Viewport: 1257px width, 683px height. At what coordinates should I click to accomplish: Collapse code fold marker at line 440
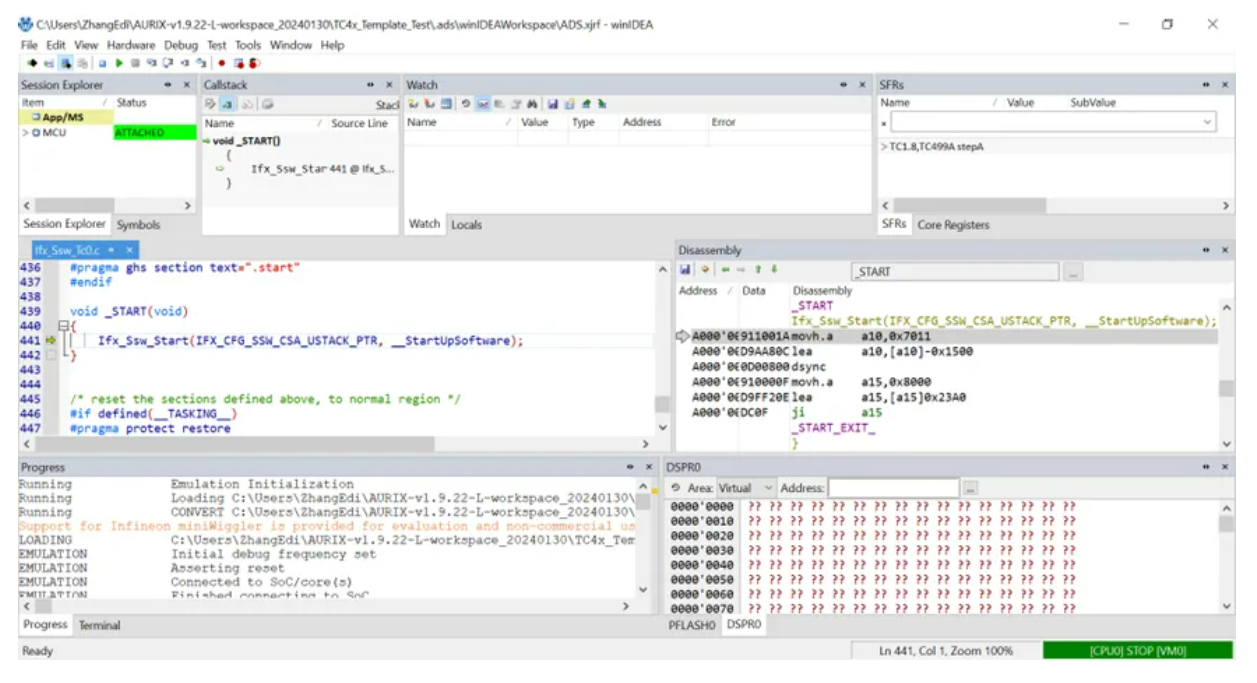[x=63, y=326]
